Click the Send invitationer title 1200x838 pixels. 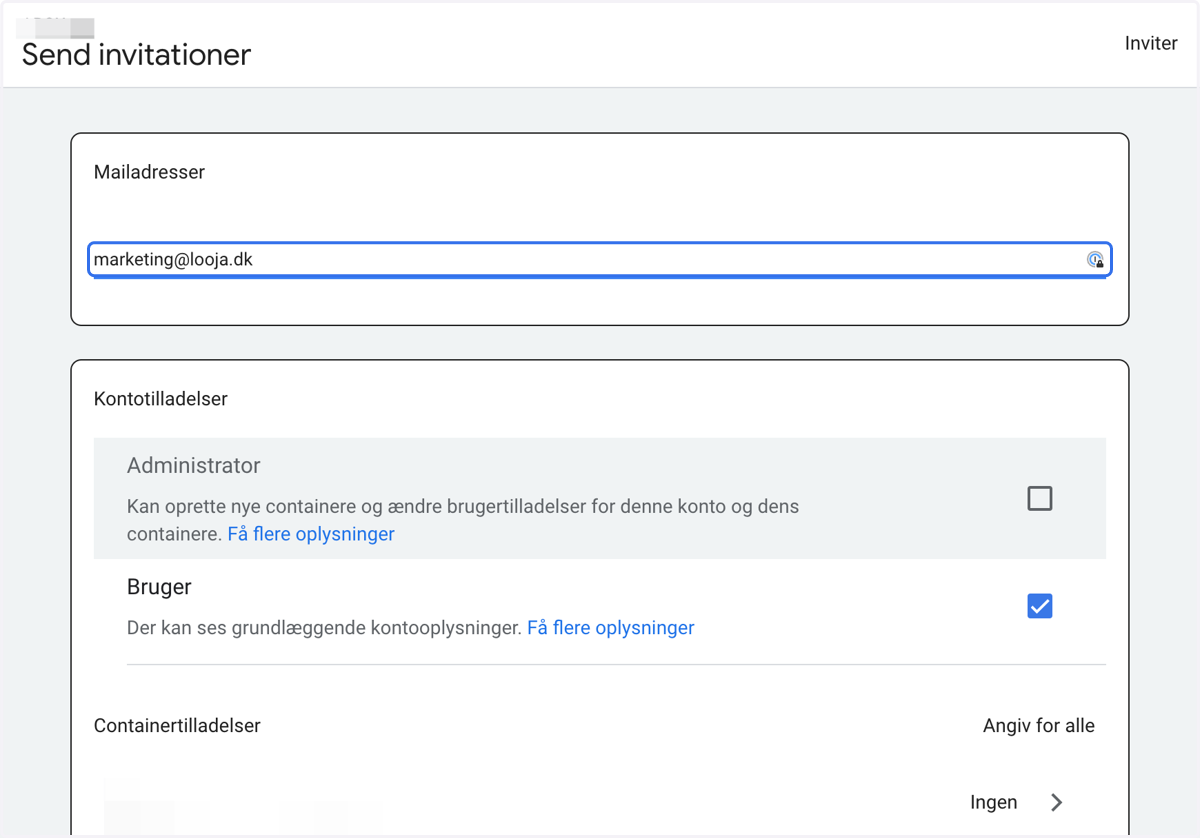136,54
